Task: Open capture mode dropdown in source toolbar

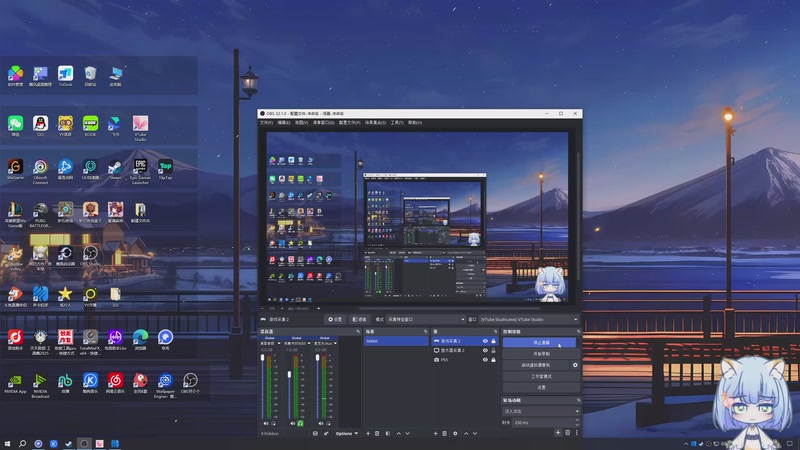Action: [x=426, y=319]
